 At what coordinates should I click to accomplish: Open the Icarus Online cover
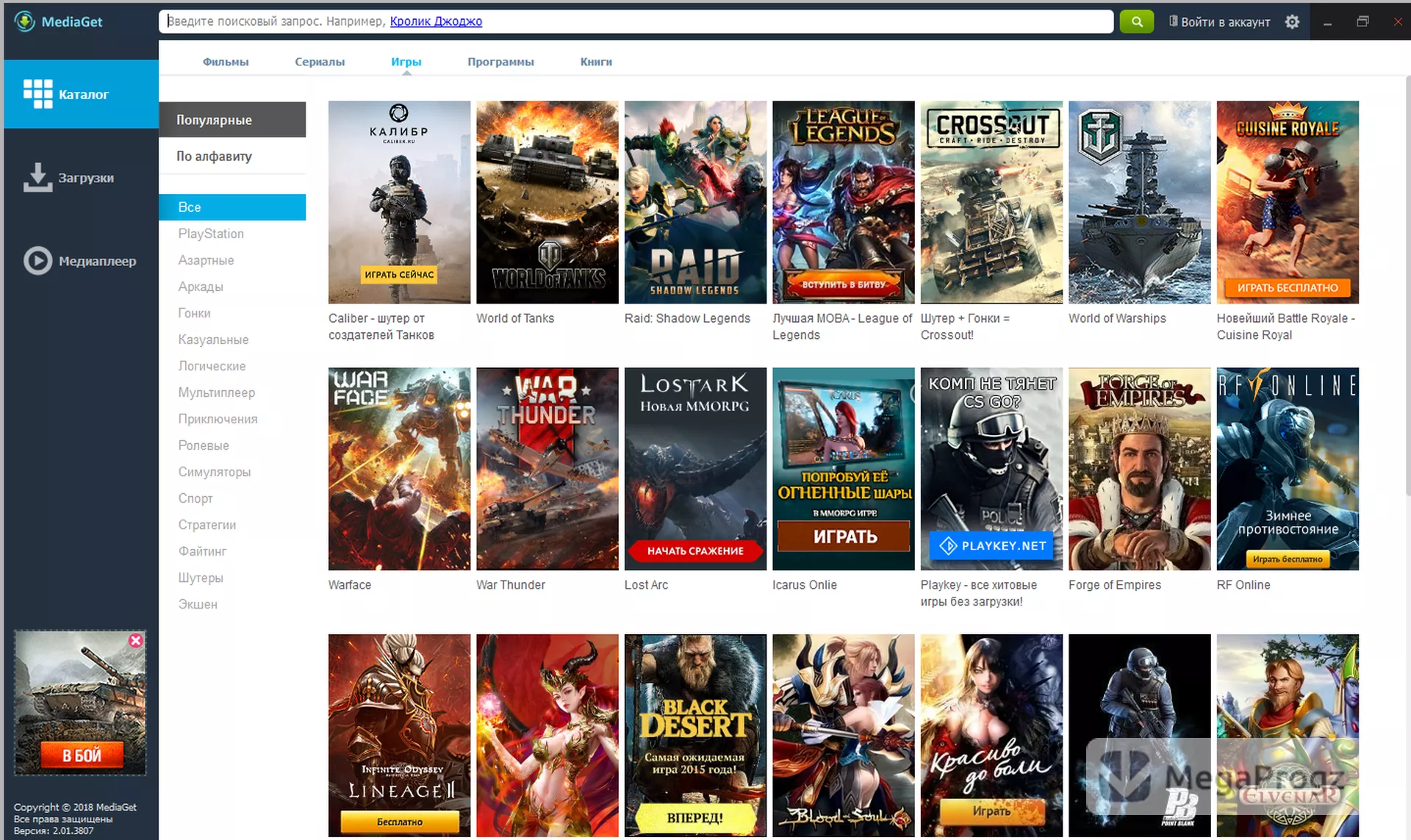coord(844,469)
